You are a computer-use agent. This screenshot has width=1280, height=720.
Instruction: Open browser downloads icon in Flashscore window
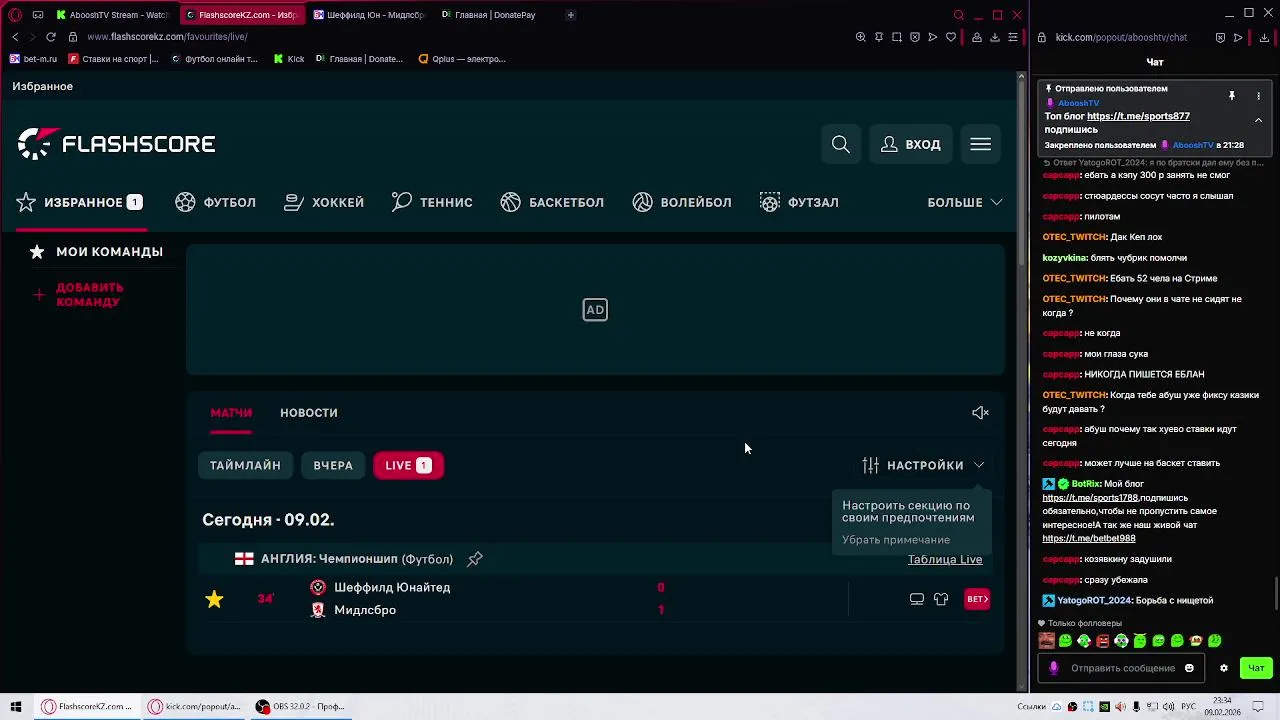tap(995, 37)
